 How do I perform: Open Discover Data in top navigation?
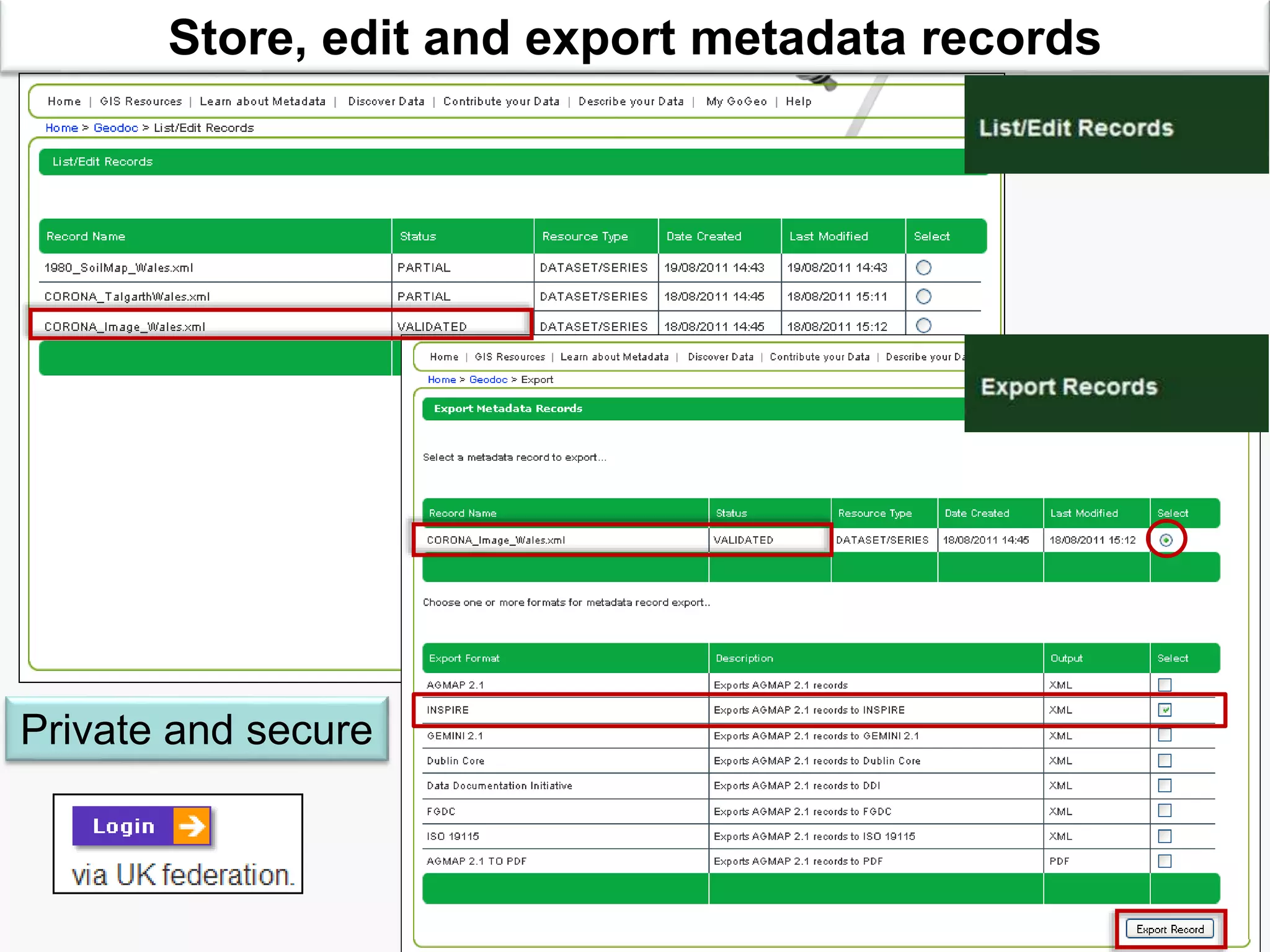[x=386, y=101]
